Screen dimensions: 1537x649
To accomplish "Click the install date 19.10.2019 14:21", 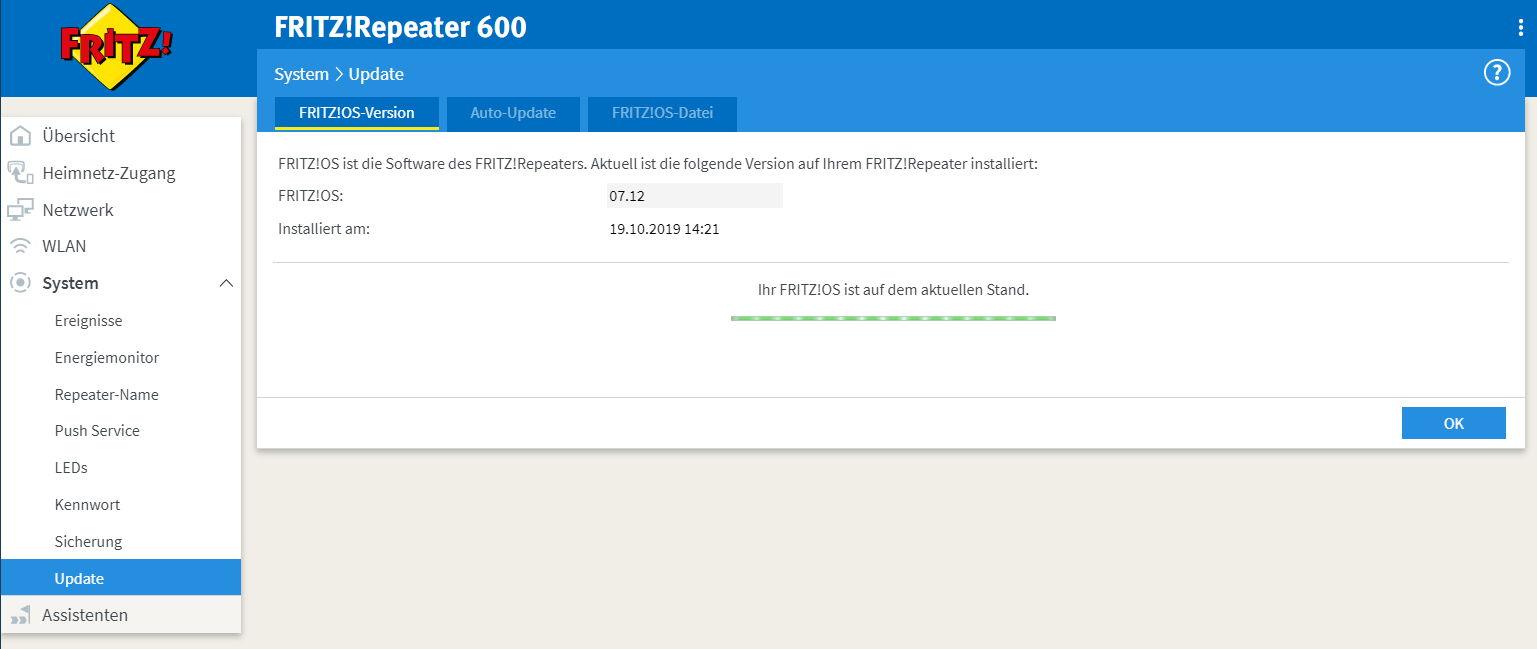I will (x=664, y=229).
